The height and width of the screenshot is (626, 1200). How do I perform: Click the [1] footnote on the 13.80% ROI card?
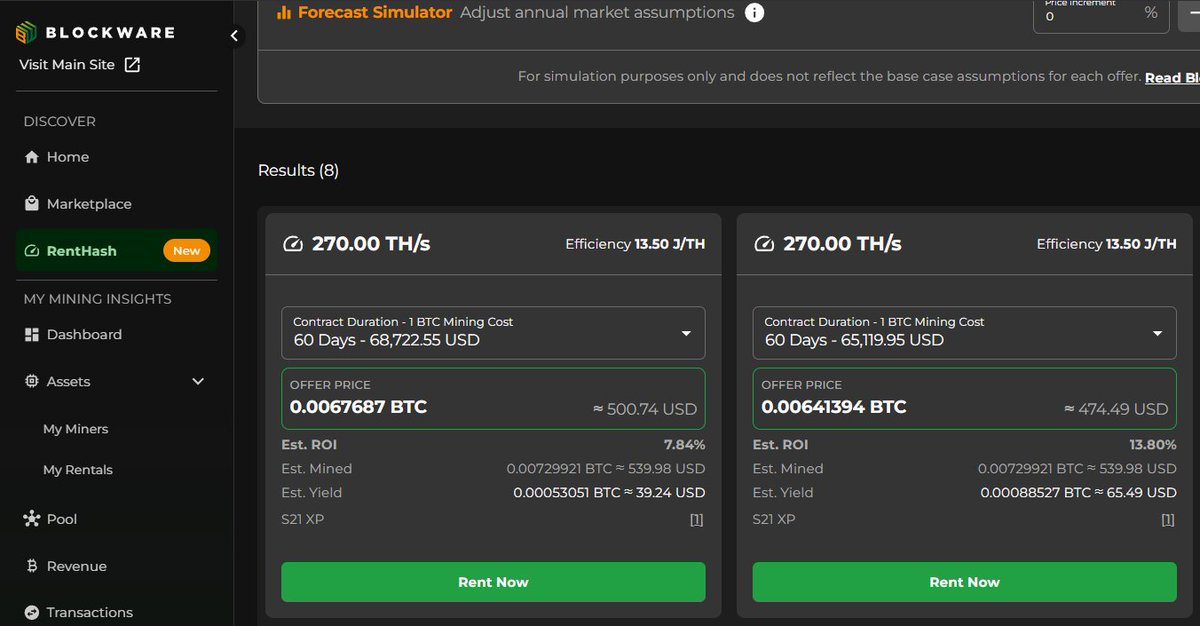tap(1168, 520)
